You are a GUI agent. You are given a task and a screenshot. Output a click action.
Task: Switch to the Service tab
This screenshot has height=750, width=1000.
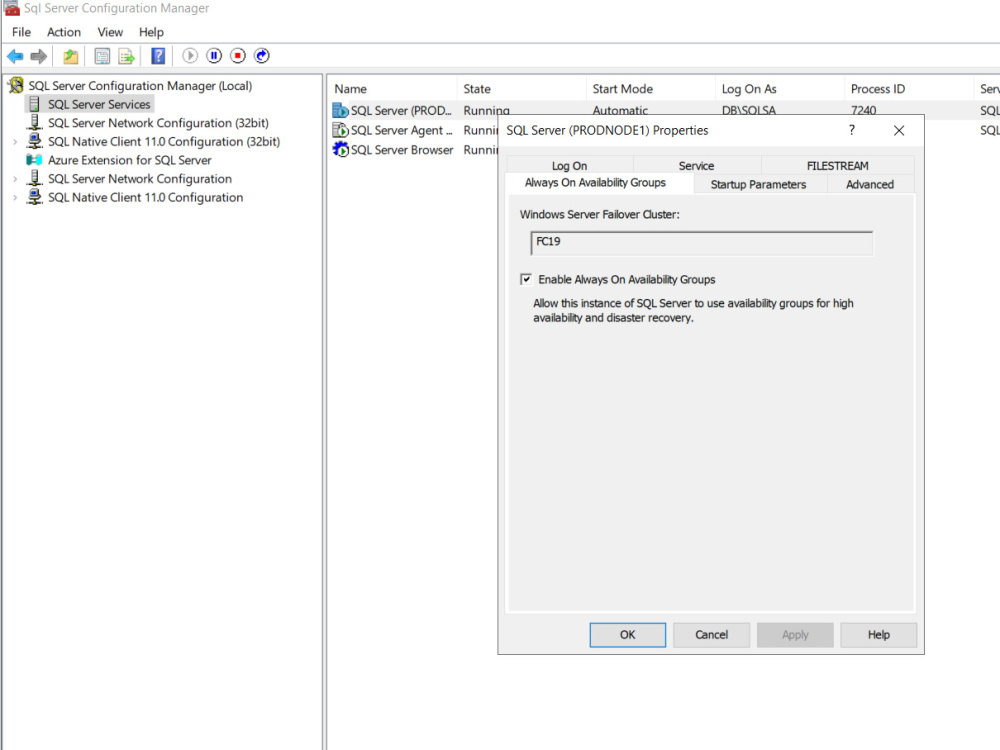tap(696, 165)
